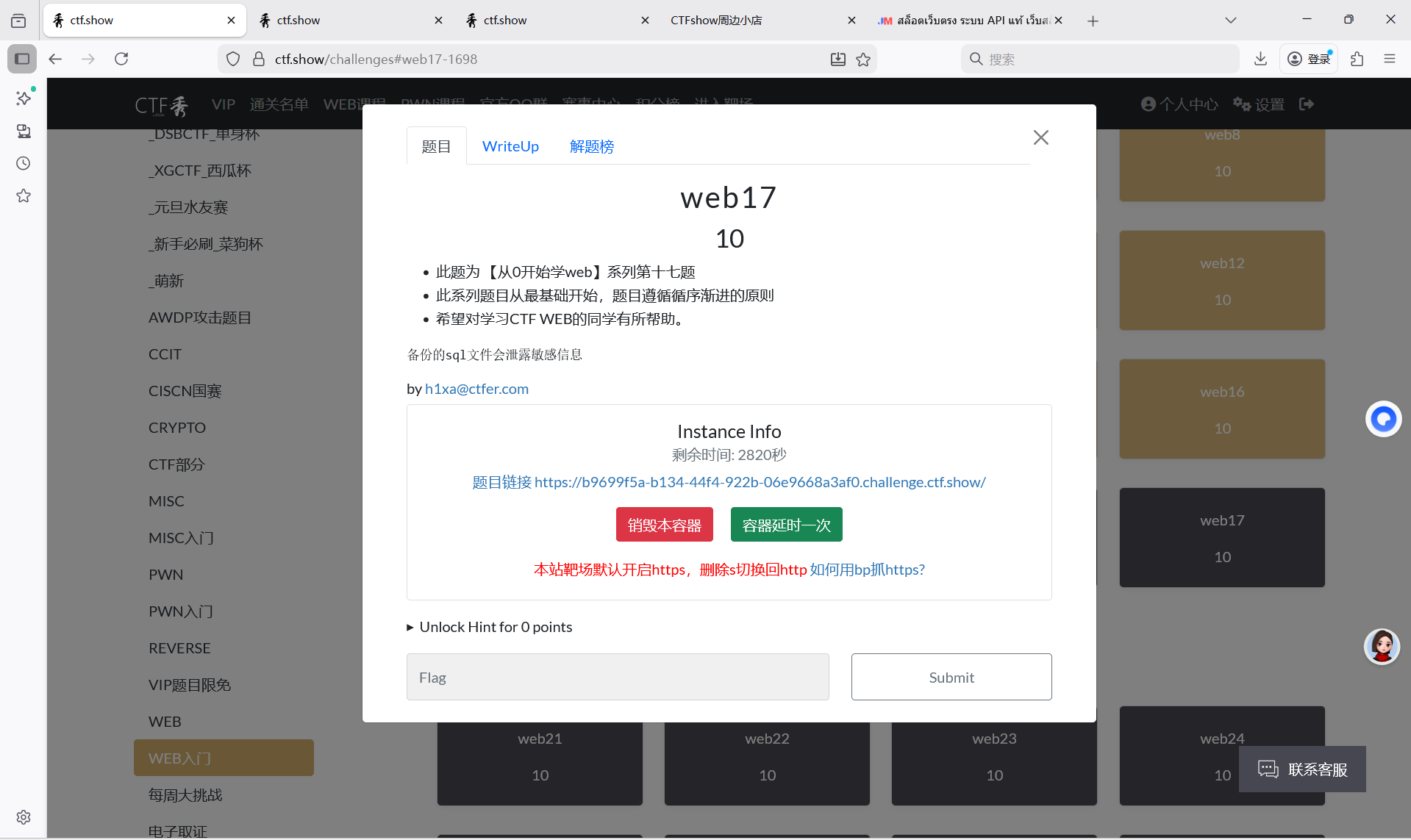This screenshot has width=1411, height=840.
Task: Open sidebar settings gear
Action: (24, 817)
